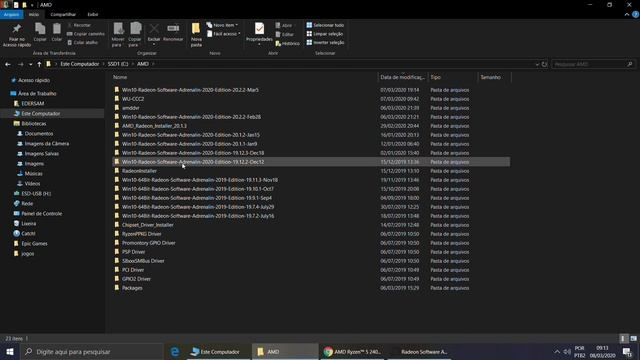
Task: Click Editar in the ribbon
Action: (x=284, y=34)
